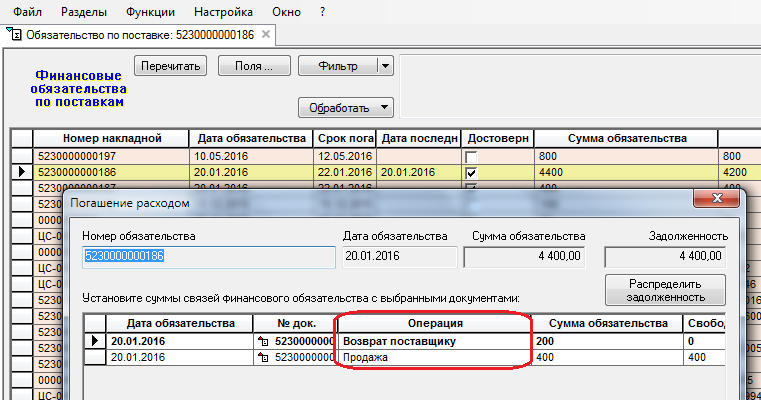Click the Поля ... button
The height and width of the screenshot is (400, 761).
click(254, 66)
